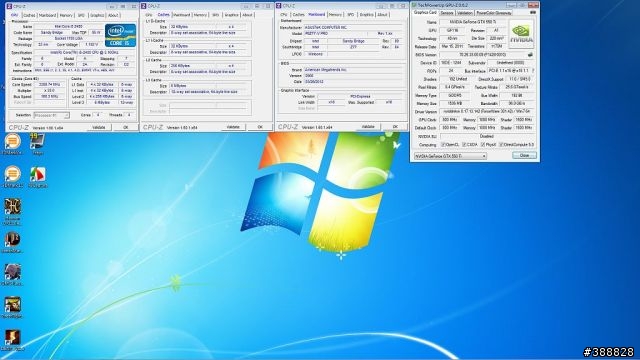640x360 pixels.
Task: Open Memory tab in the CPU-Z Mainboard window
Action: [x=335, y=15]
